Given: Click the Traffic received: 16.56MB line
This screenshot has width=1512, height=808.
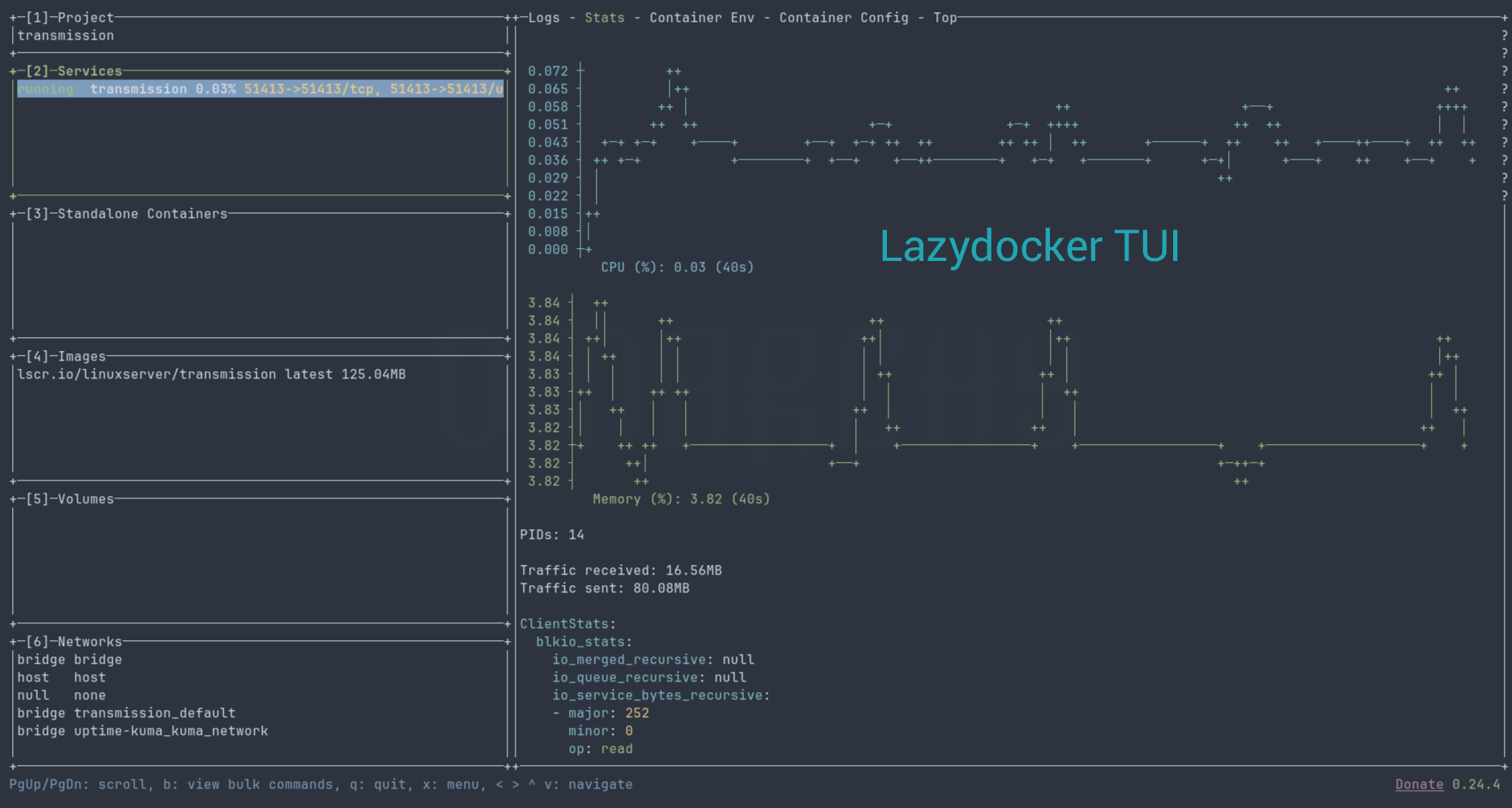Looking at the screenshot, I should click(621, 571).
